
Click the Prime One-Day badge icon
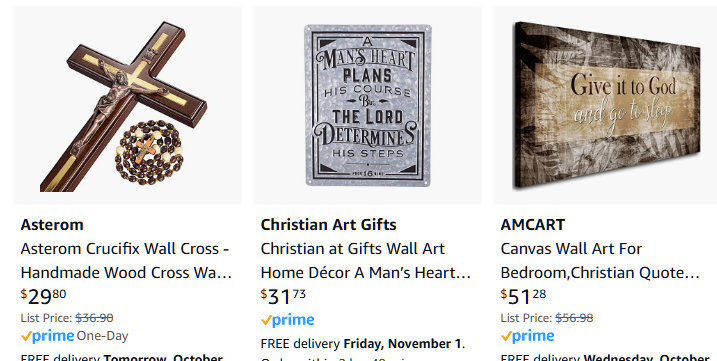48,336
